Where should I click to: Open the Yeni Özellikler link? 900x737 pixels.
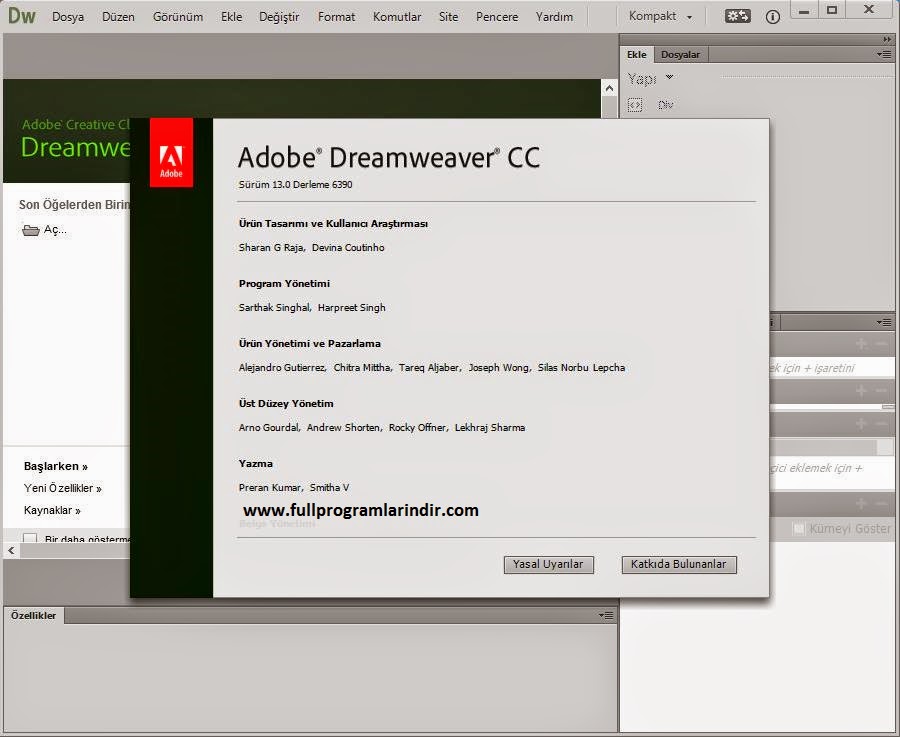[63, 488]
